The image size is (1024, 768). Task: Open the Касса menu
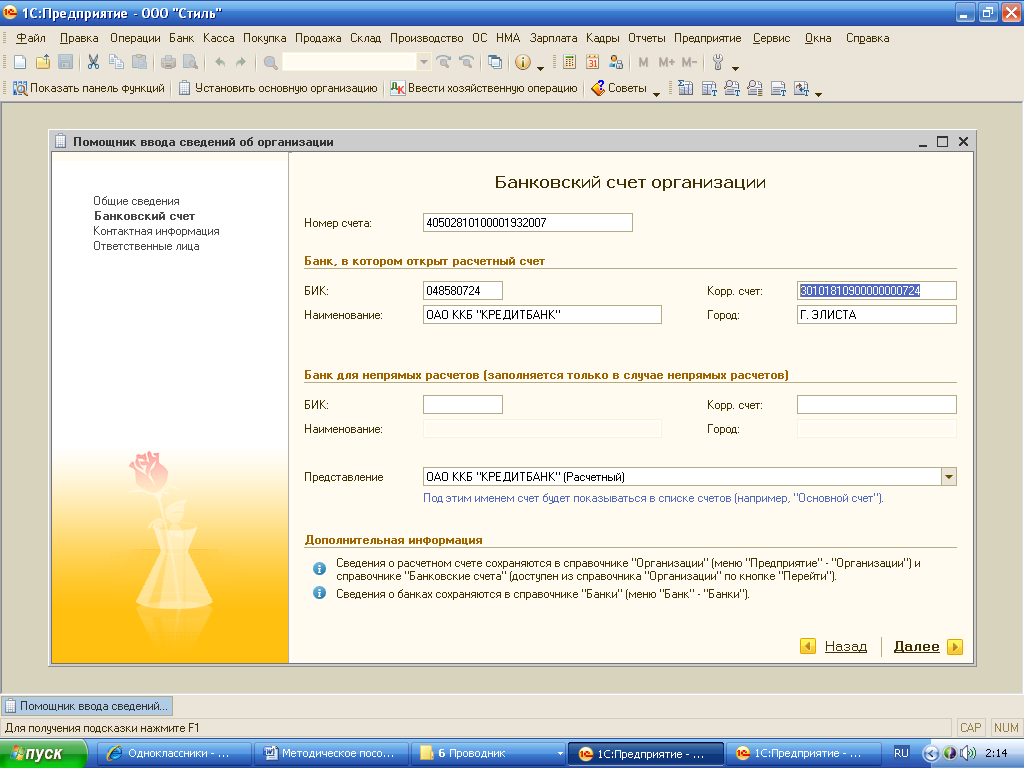[218, 38]
